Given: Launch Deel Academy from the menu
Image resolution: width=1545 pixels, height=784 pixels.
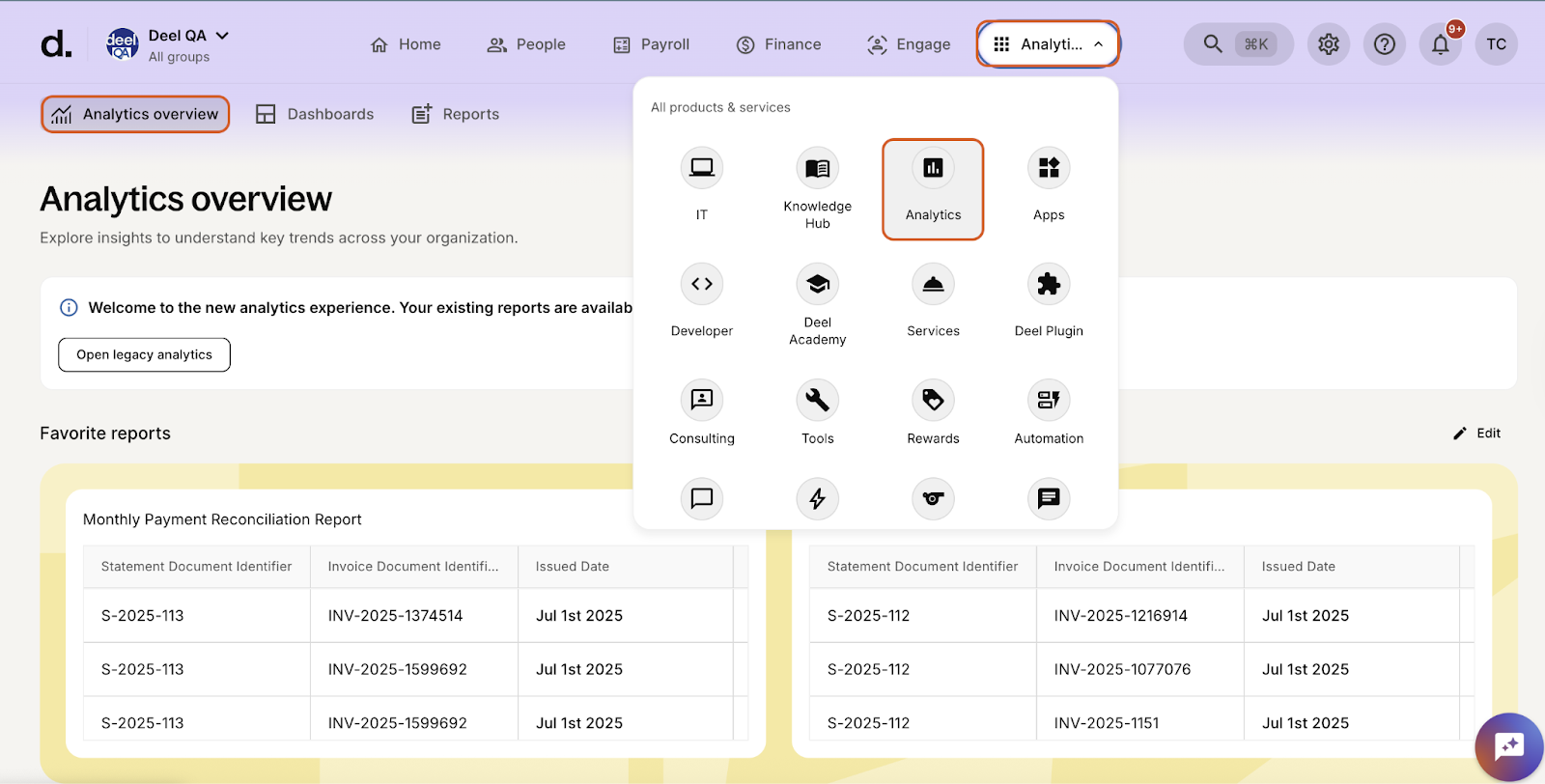Looking at the screenshot, I should (817, 285).
